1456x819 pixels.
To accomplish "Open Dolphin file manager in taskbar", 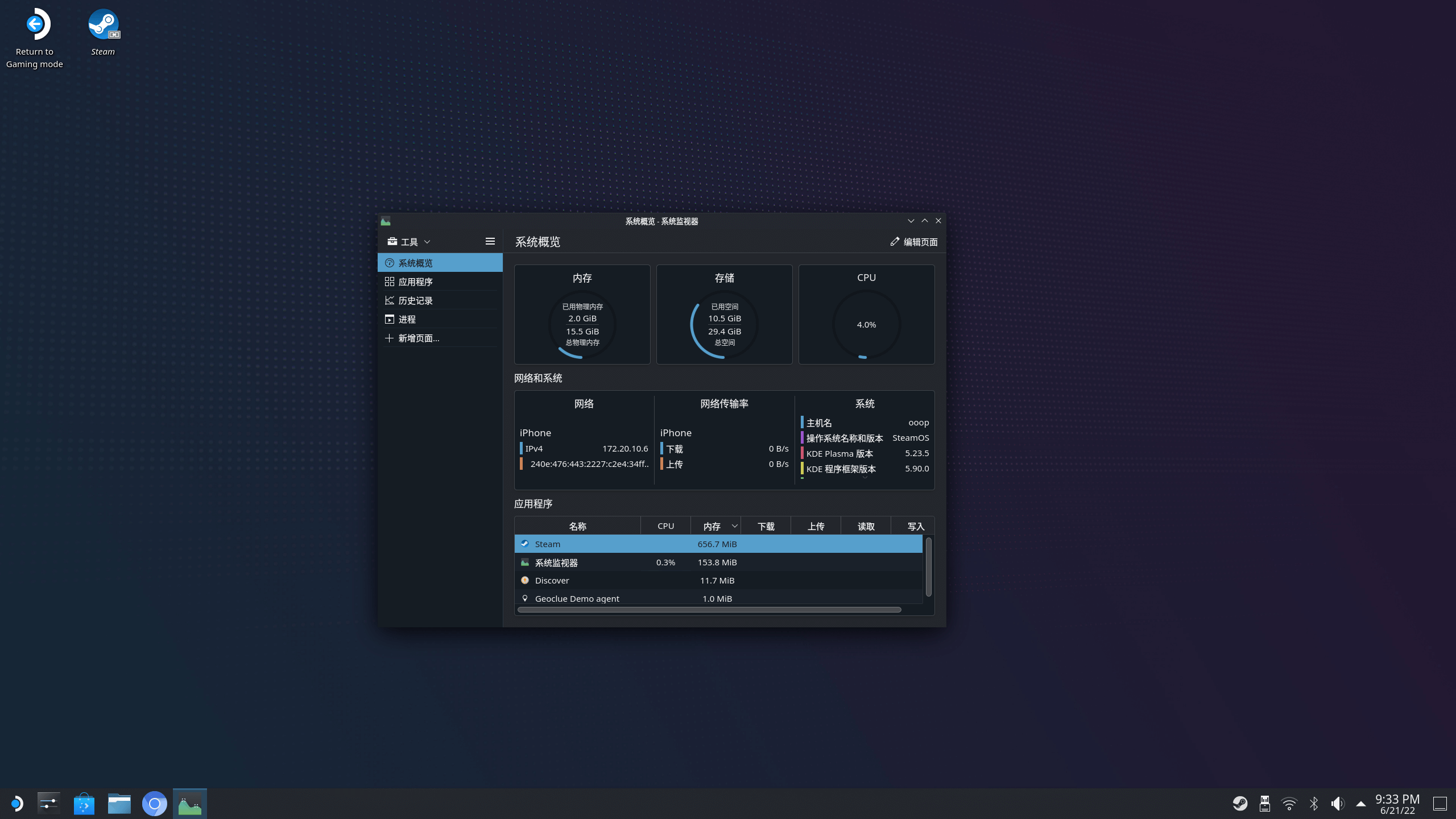I will click(x=119, y=804).
